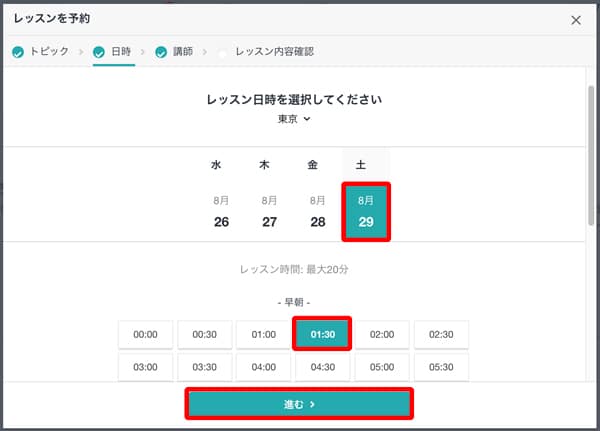Pick the 00:00 time slot
The width and height of the screenshot is (600, 431).
click(145, 335)
